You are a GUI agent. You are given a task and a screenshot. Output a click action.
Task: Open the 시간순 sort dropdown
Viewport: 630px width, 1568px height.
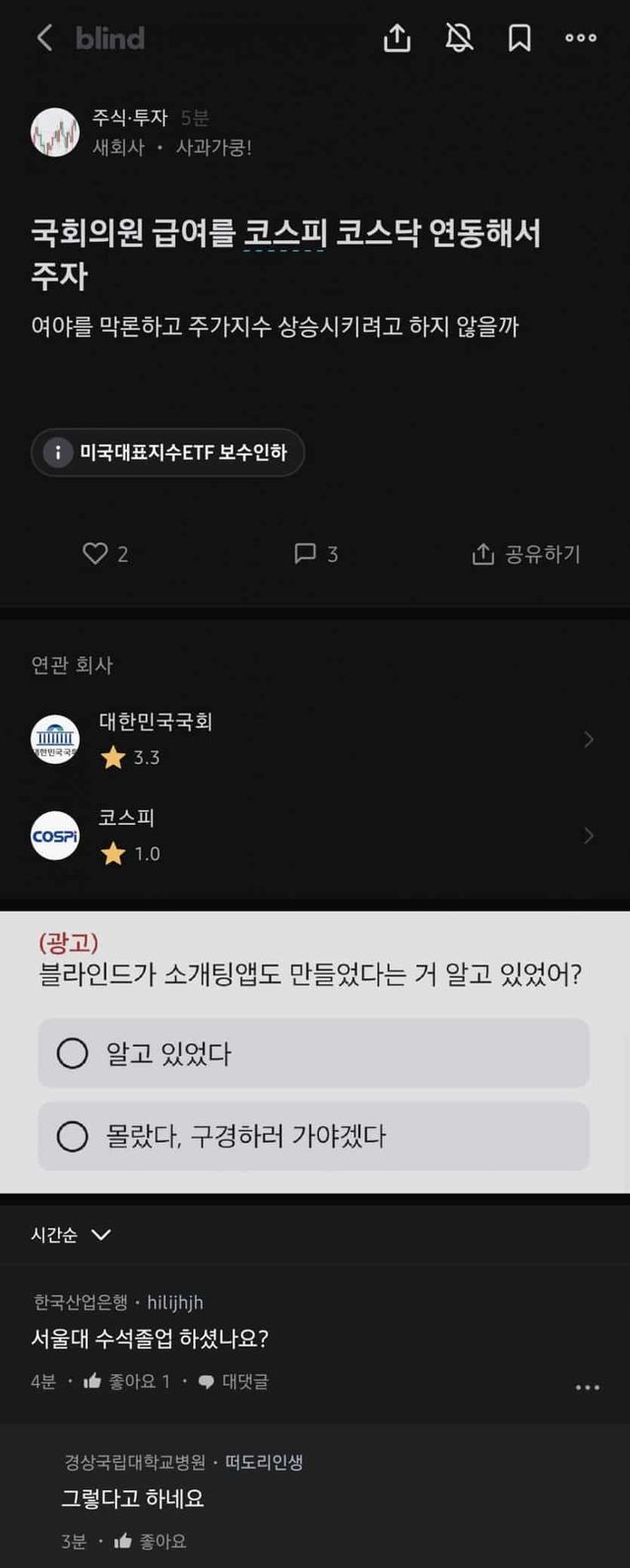coord(71,1234)
